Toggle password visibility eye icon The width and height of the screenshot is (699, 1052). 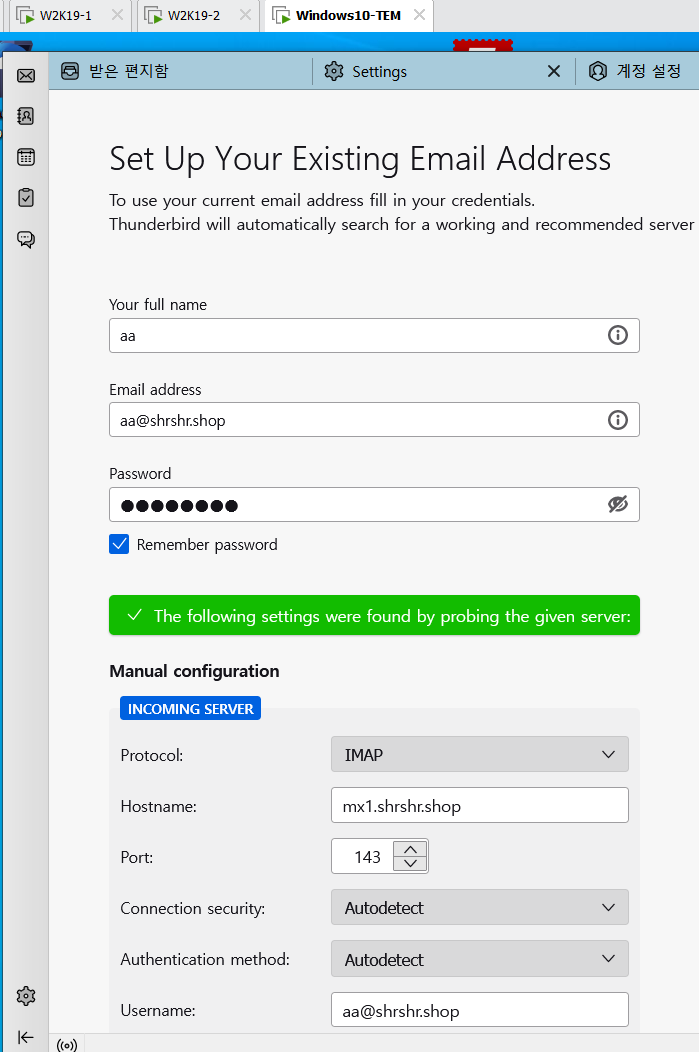coord(618,504)
